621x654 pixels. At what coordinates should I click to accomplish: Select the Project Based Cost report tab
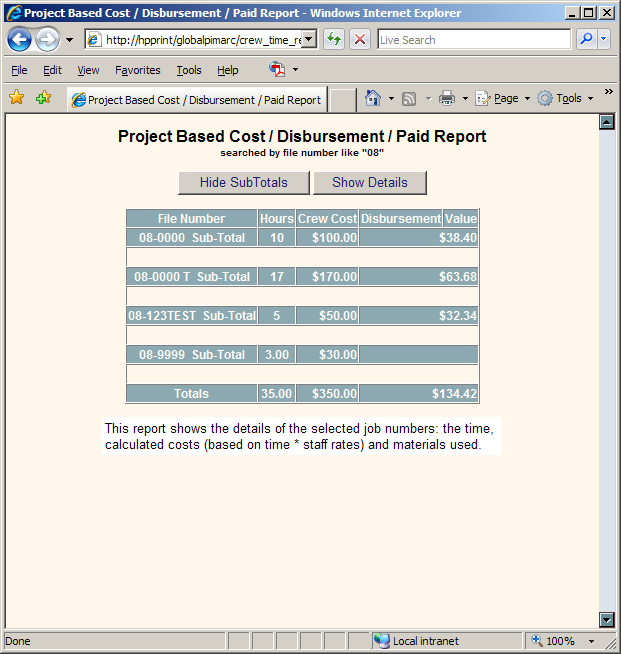pos(197,100)
